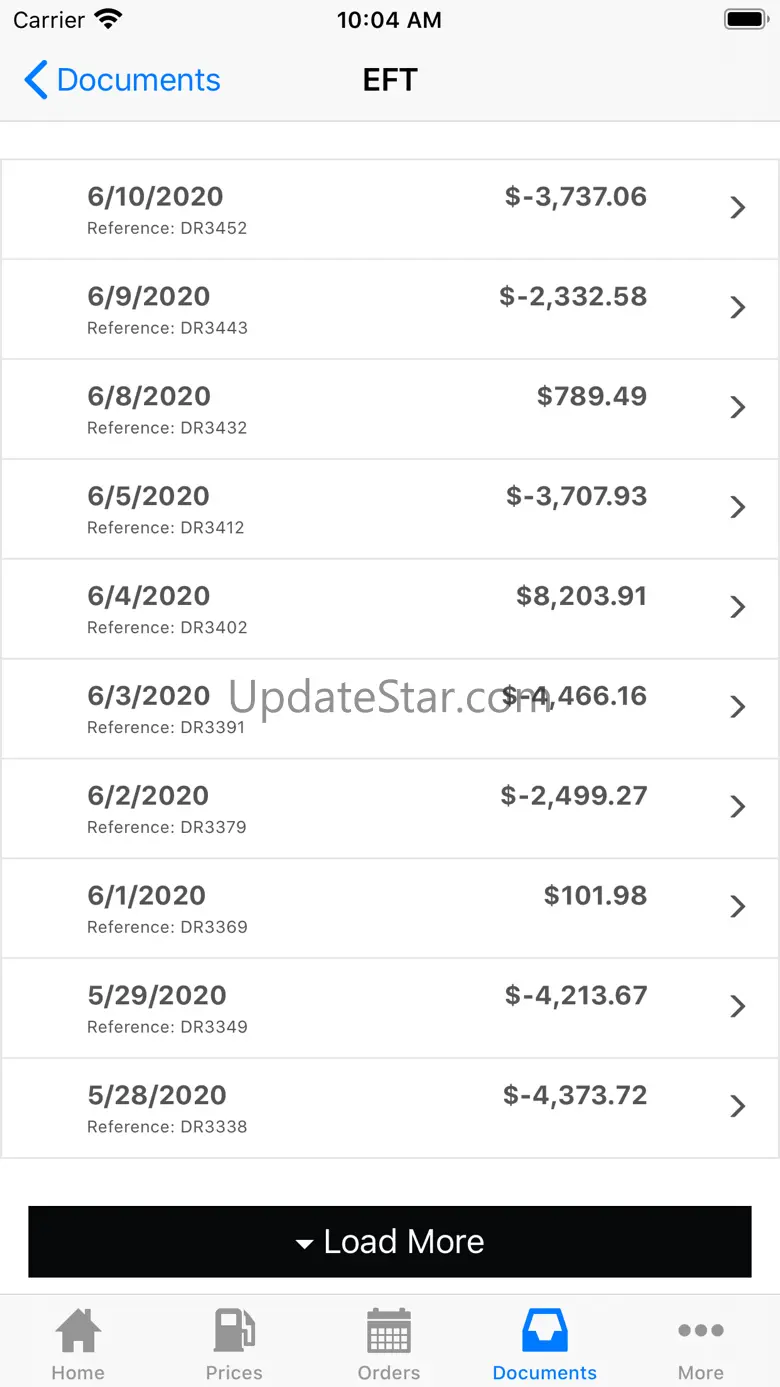780x1387 pixels.
Task: Open EFT with reference DR3349
Action: pyautogui.click(x=167, y=1027)
